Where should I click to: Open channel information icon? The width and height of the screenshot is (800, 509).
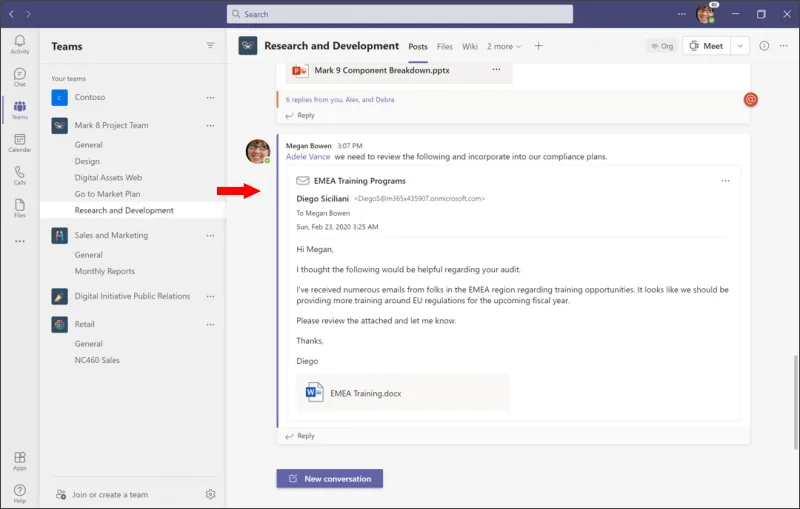pos(764,45)
